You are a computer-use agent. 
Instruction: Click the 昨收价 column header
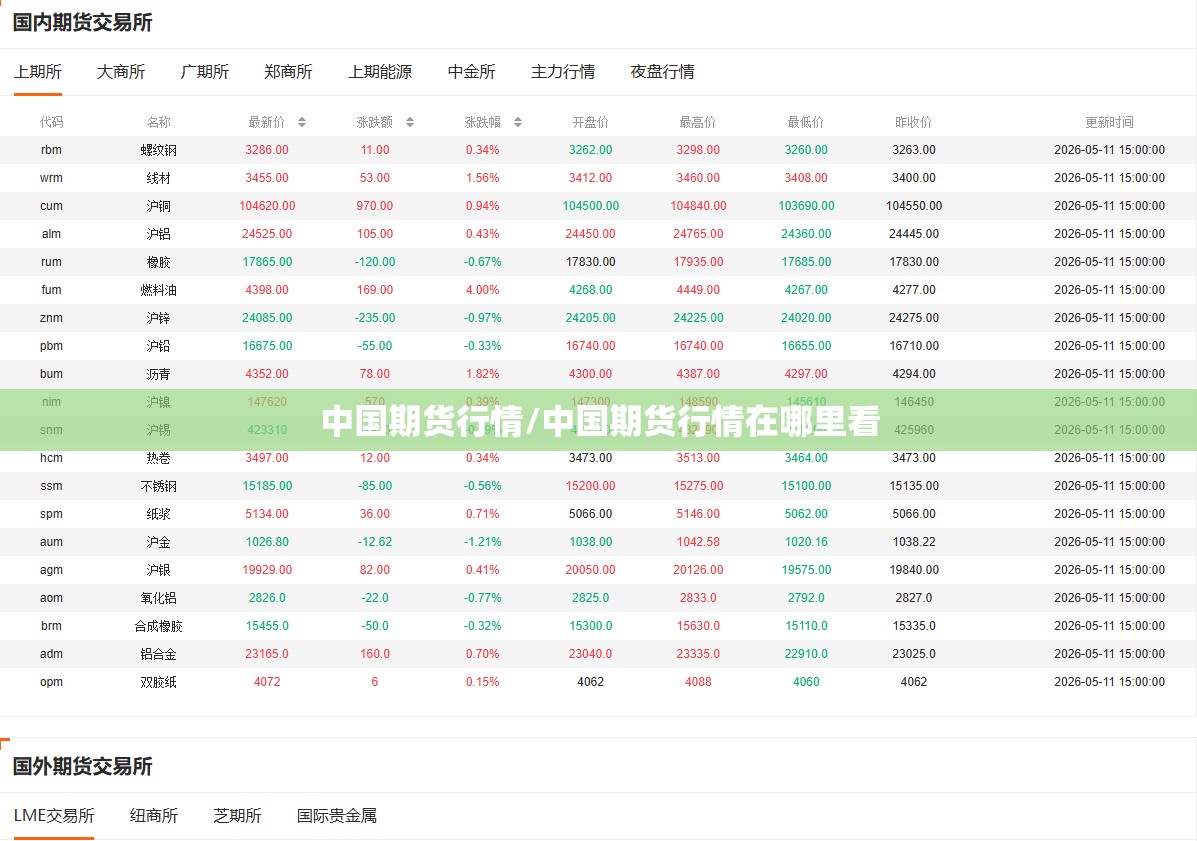click(x=914, y=122)
